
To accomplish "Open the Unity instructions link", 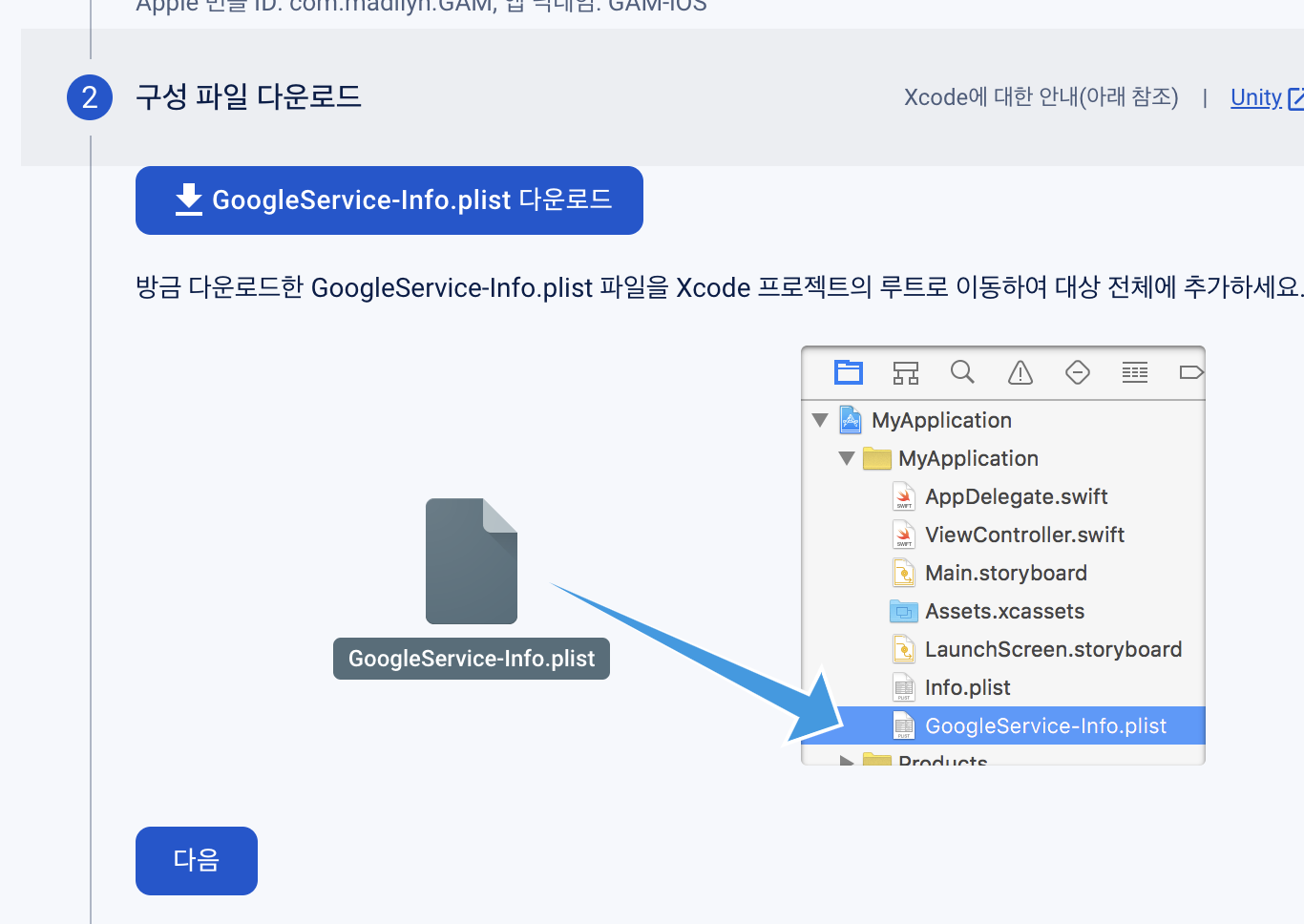I will tap(1255, 97).
